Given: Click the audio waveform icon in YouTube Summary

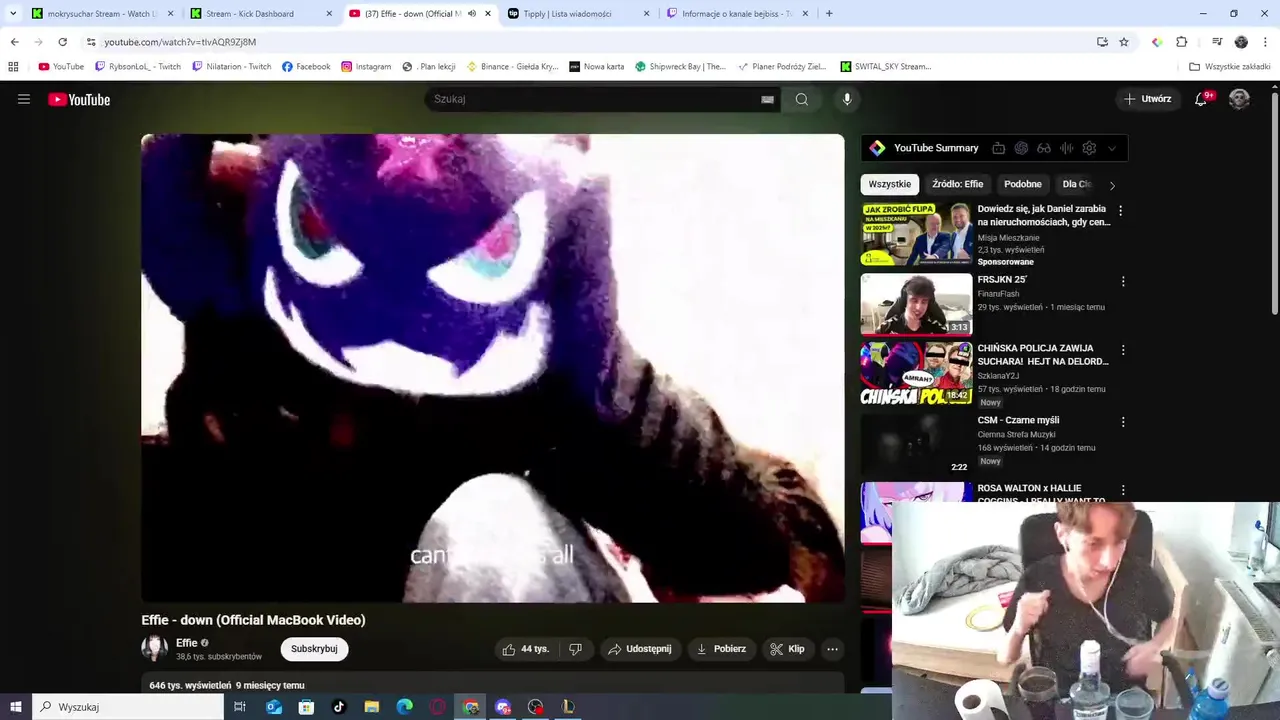Looking at the screenshot, I should coord(1066,148).
